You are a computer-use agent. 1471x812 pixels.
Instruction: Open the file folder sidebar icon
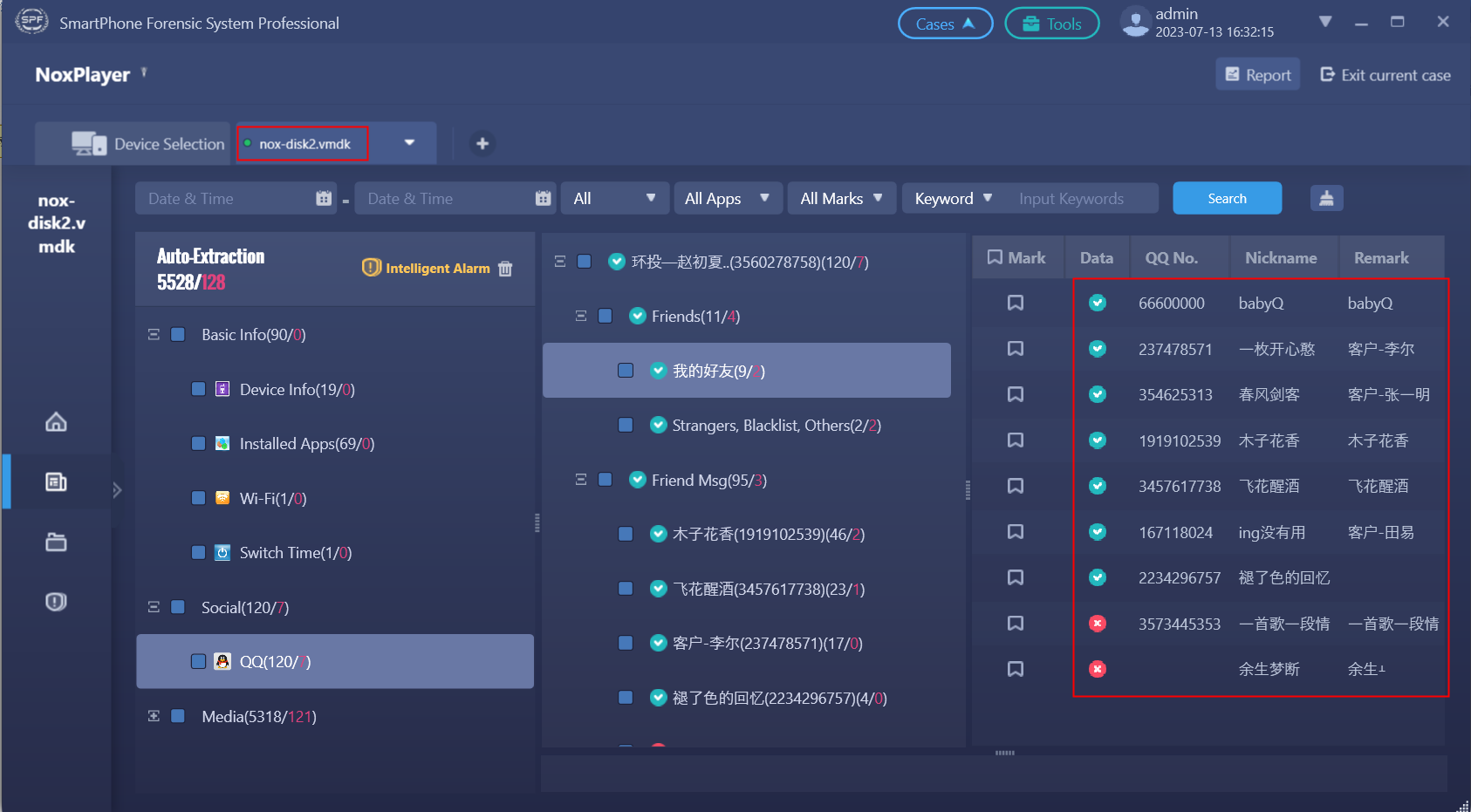tap(56, 542)
